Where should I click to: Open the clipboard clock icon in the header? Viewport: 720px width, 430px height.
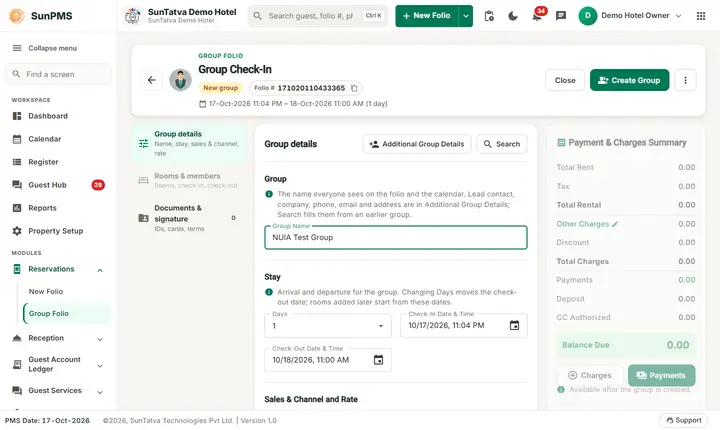(x=489, y=16)
